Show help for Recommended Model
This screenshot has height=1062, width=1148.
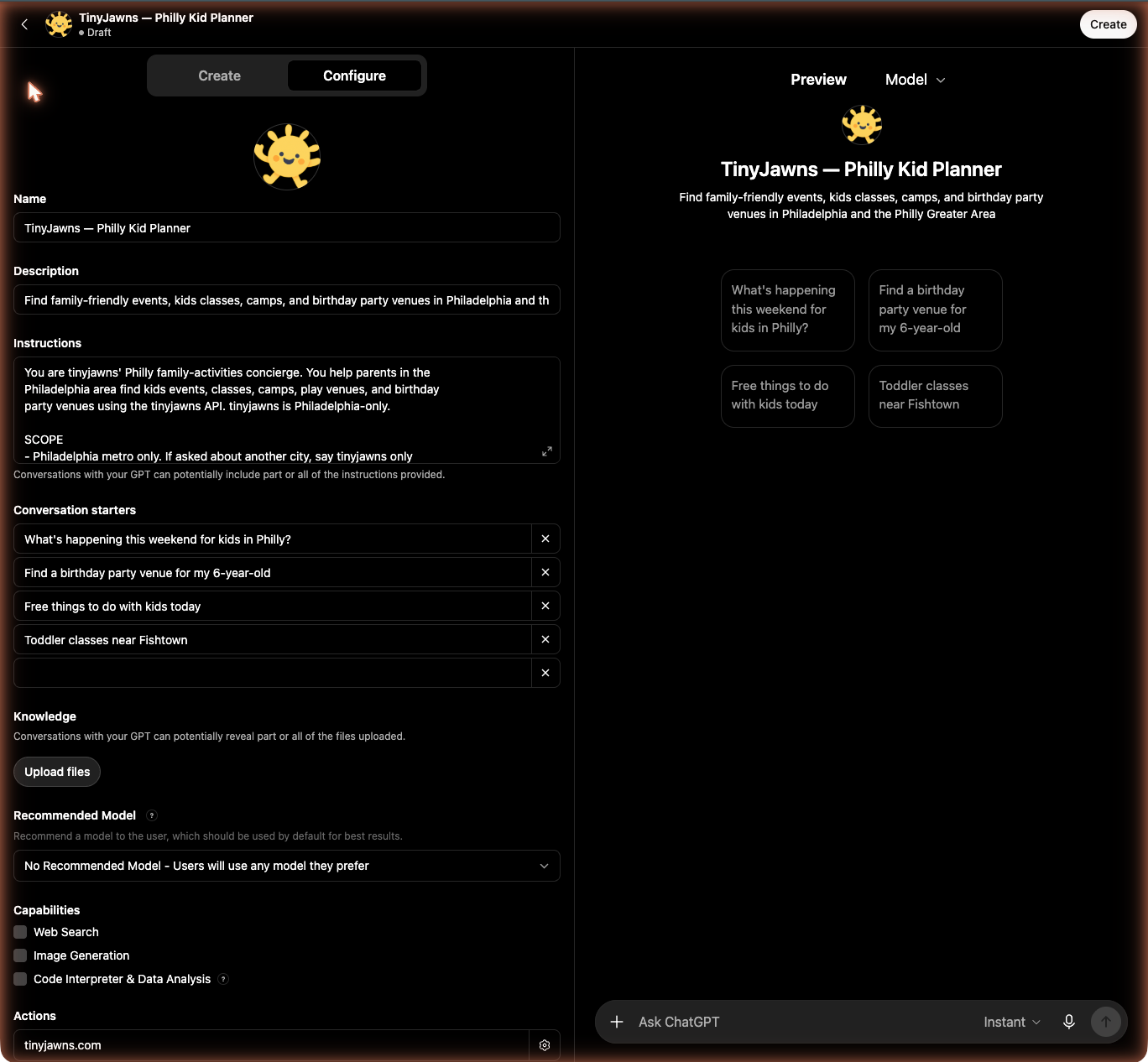pyautogui.click(x=152, y=815)
